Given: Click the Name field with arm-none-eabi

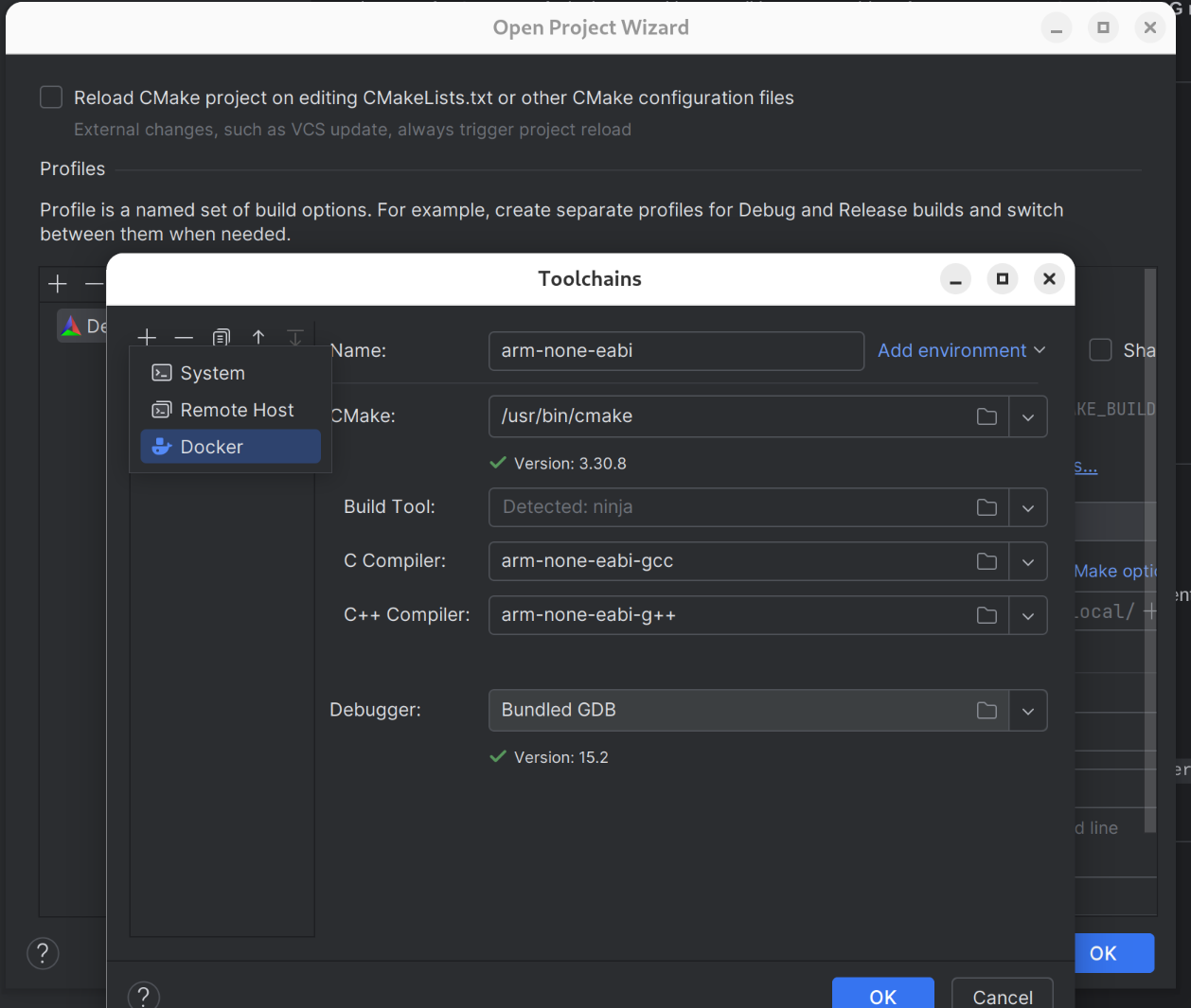Looking at the screenshot, I should [676, 350].
